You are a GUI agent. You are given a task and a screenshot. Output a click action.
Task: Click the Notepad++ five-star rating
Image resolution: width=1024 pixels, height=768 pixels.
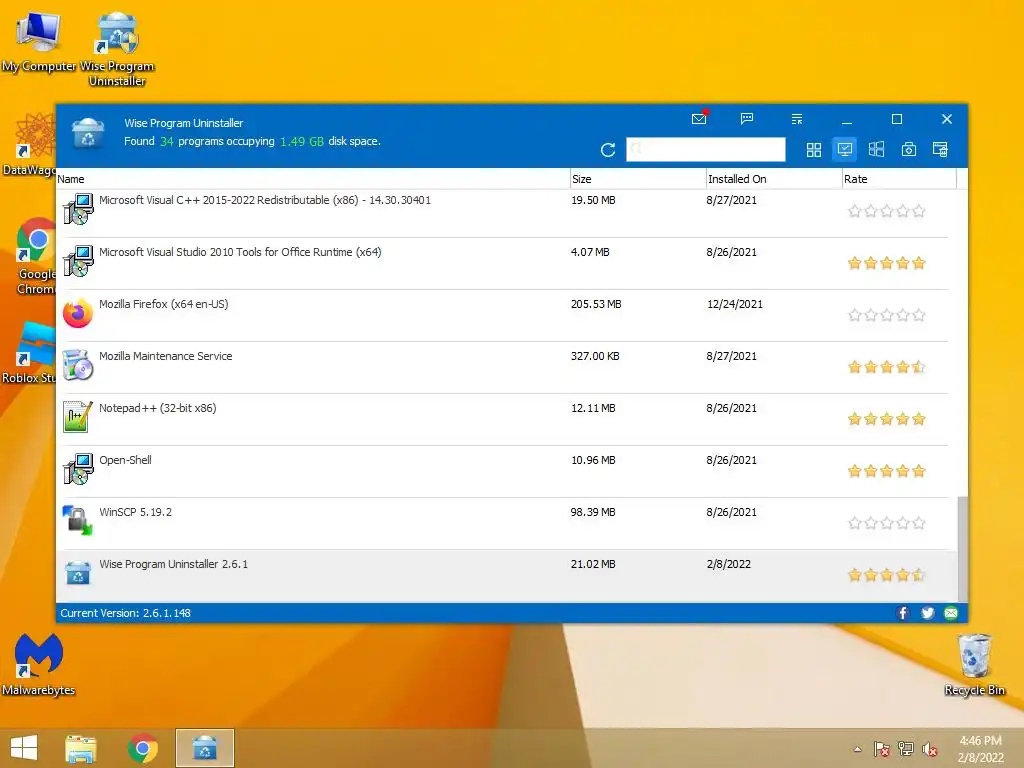[x=886, y=419]
